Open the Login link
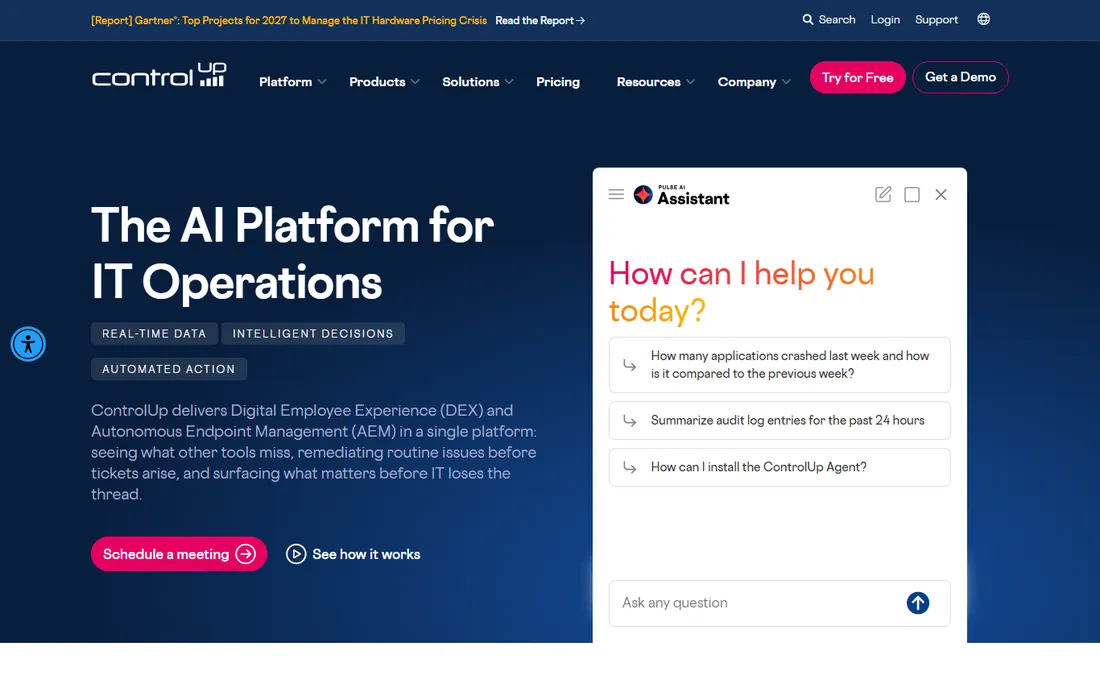Screen dimensions: 1100x688 (885, 20)
